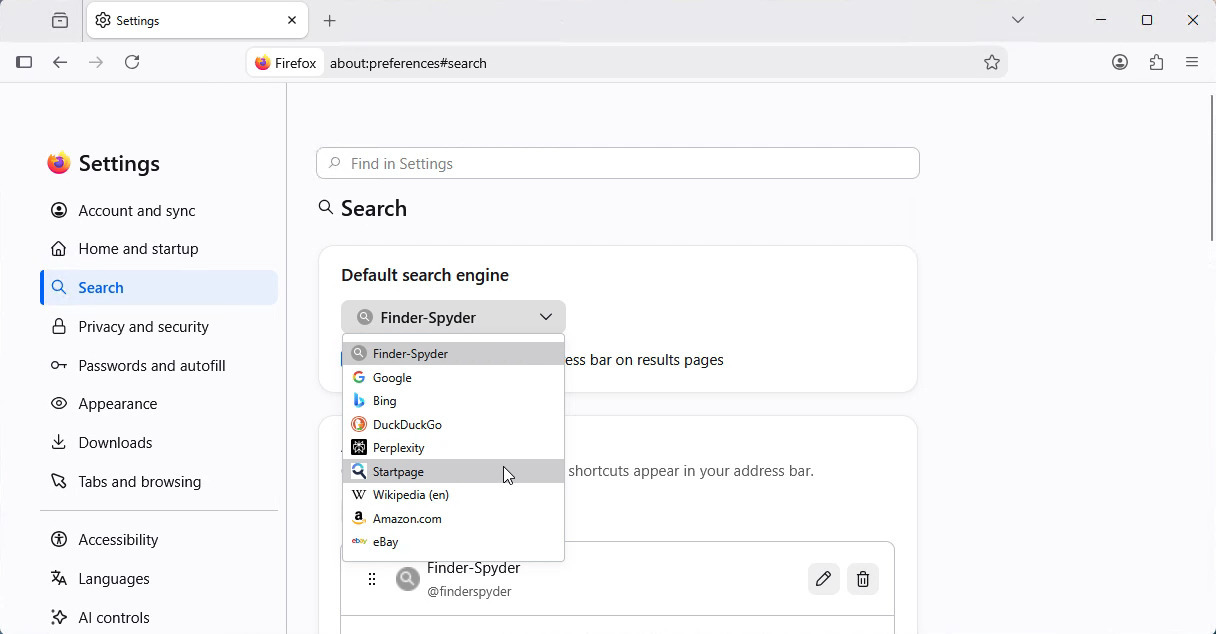Close the Settings tab

click(292, 20)
